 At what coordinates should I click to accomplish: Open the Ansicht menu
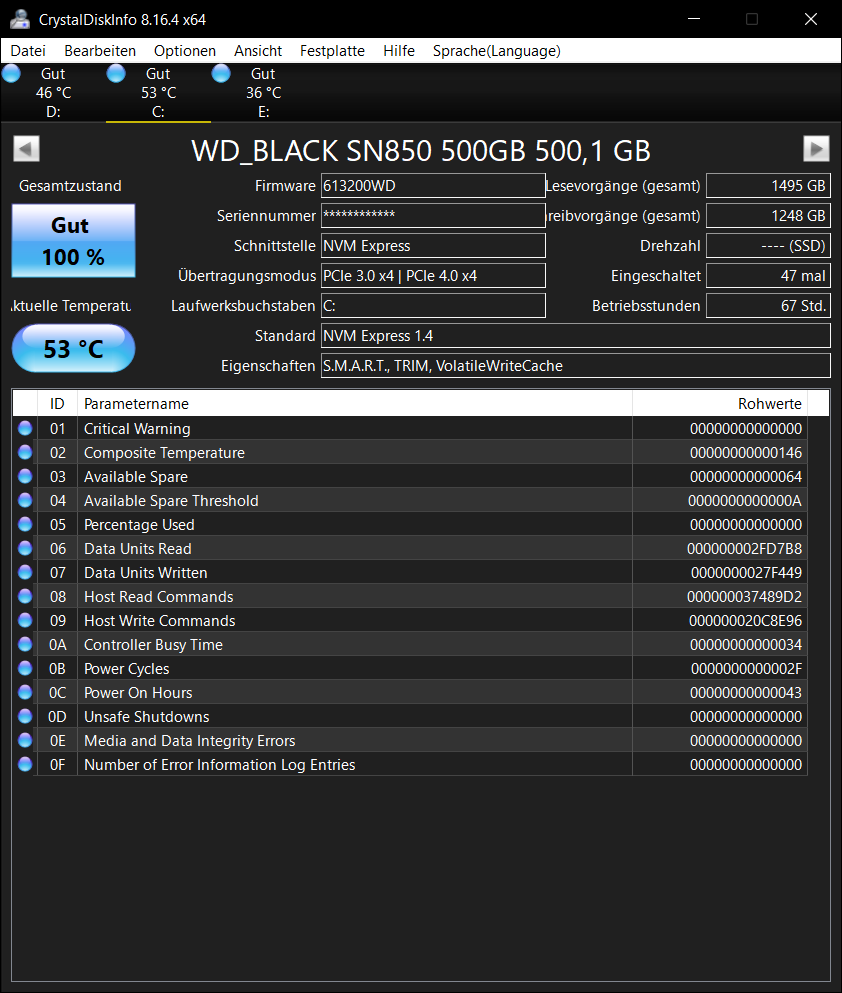pyautogui.click(x=258, y=51)
